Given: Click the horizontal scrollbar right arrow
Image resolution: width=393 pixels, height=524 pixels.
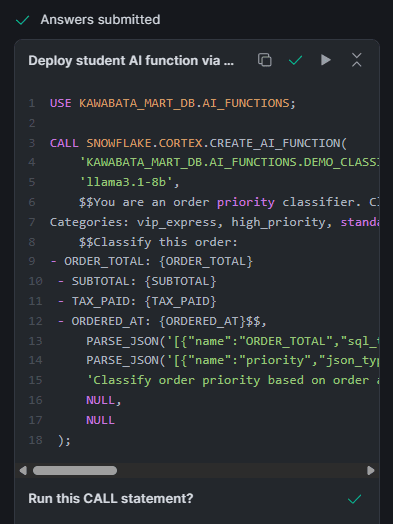Looking at the screenshot, I should point(371,471).
